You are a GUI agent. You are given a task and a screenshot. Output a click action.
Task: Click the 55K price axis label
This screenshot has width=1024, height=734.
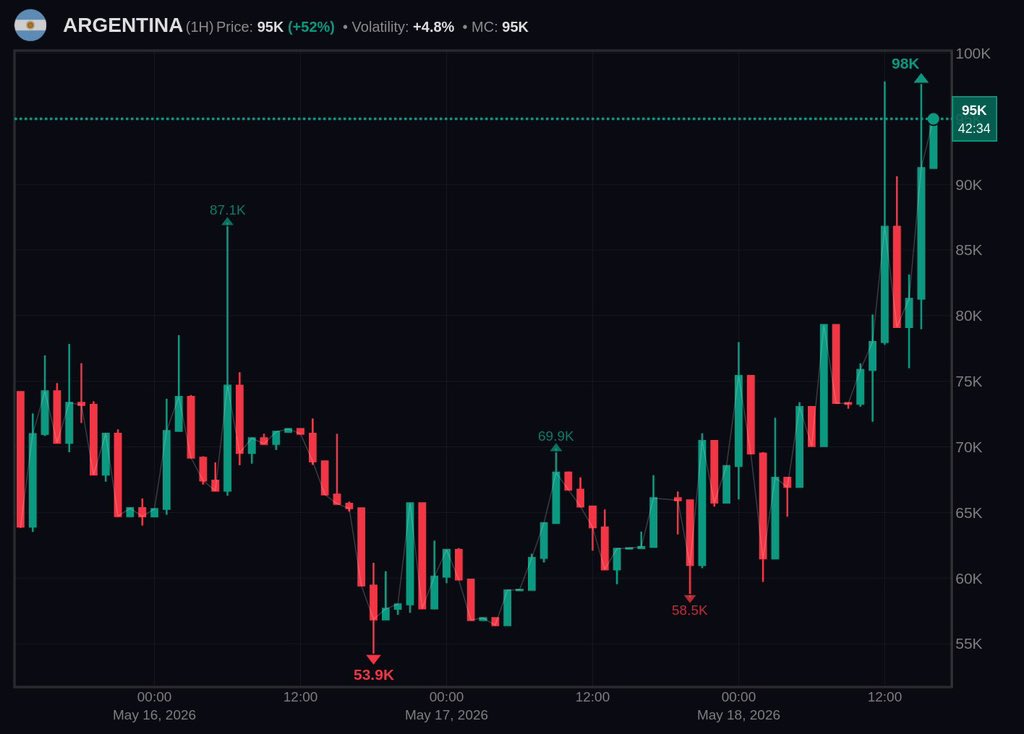(968, 644)
